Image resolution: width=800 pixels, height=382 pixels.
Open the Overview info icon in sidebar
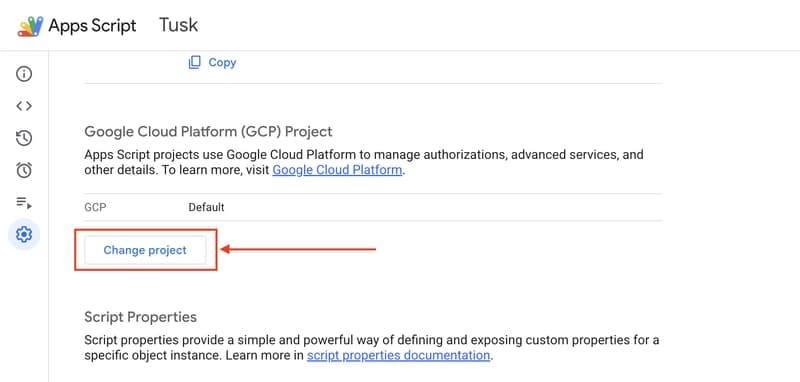tap(23, 74)
